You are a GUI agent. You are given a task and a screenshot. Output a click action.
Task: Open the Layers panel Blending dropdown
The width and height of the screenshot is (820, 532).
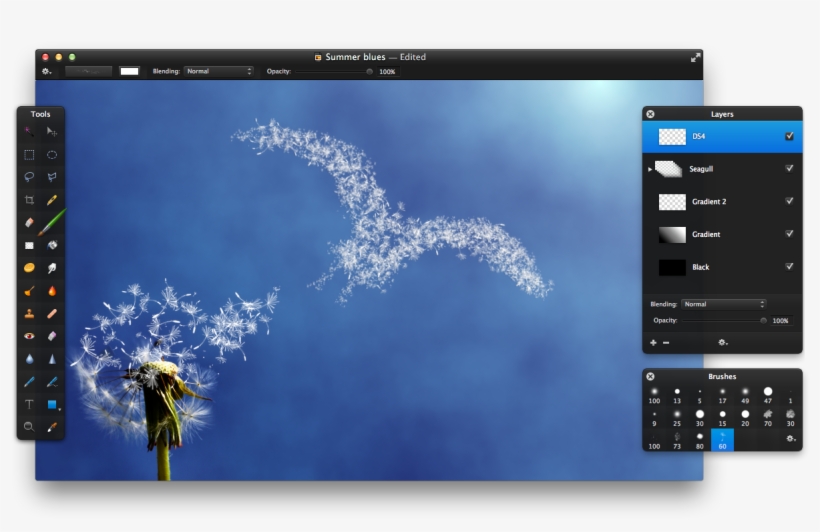pos(724,304)
